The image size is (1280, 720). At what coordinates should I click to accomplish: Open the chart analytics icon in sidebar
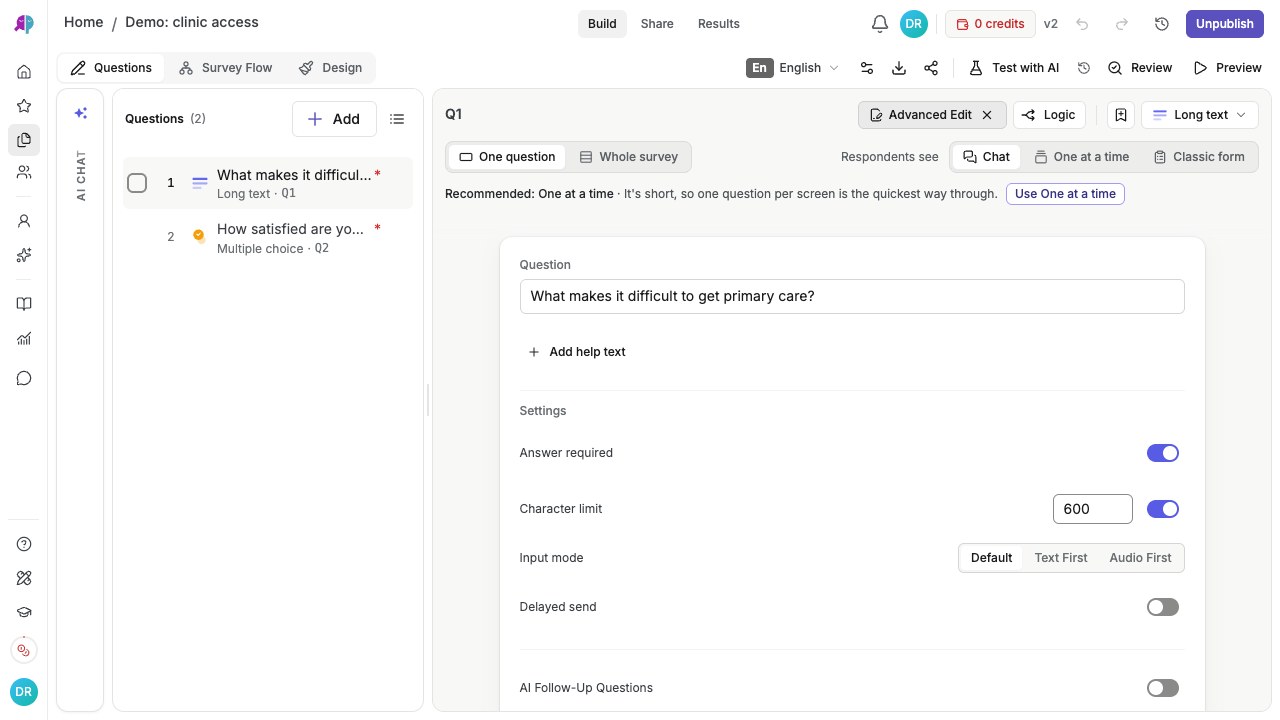24,339
